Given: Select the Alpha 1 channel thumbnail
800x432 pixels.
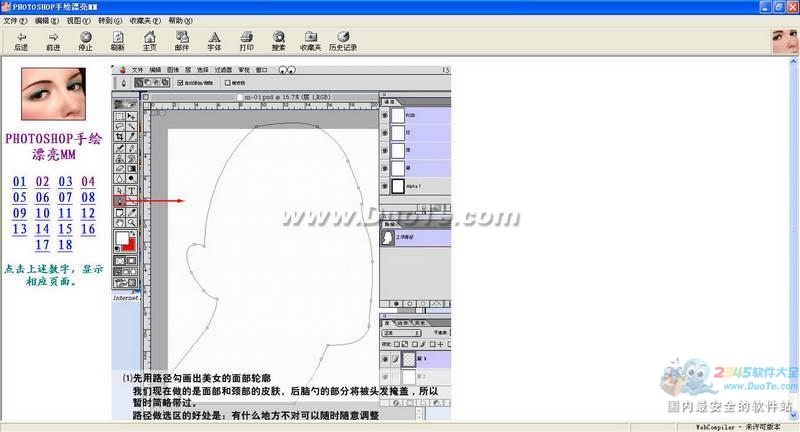Looking at the screenshot, I should (x=398, y=186).
